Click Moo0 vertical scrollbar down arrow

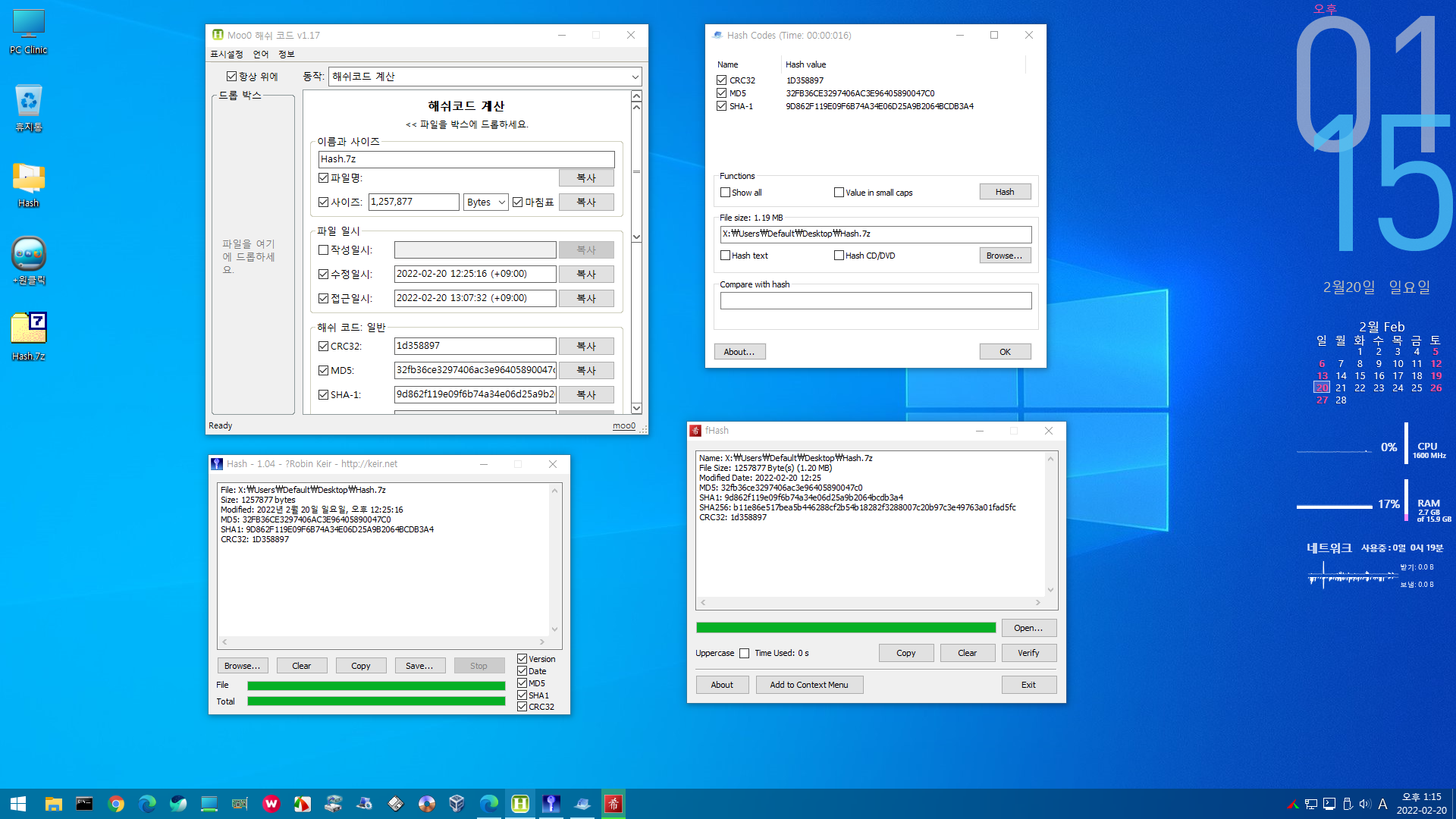[636, 409]
